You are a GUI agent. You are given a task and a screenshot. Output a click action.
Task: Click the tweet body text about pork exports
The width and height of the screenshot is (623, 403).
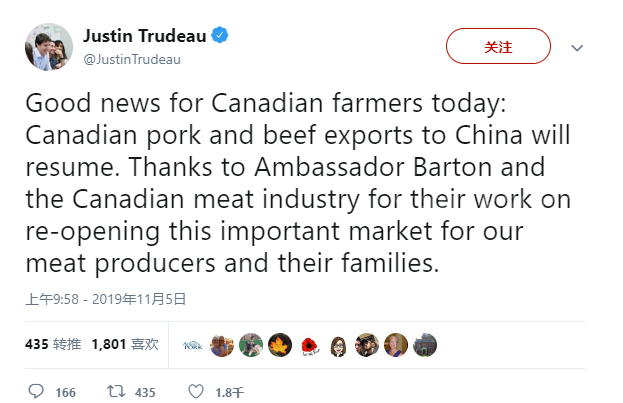[x=283, y=184]
